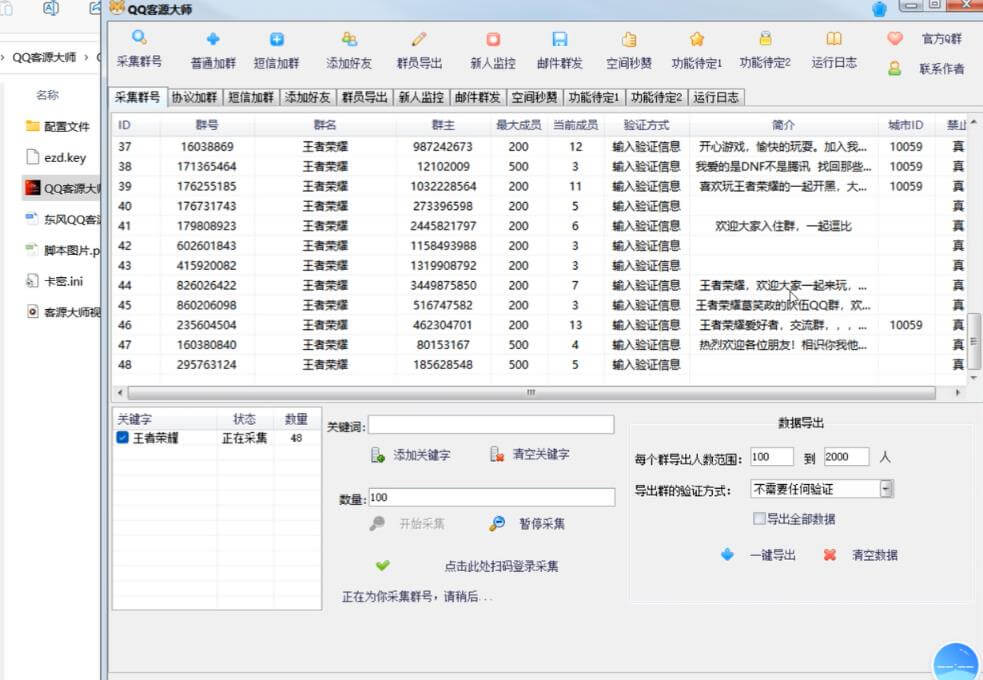Click the 官方Q群 heart icon

tap(895, 38)
